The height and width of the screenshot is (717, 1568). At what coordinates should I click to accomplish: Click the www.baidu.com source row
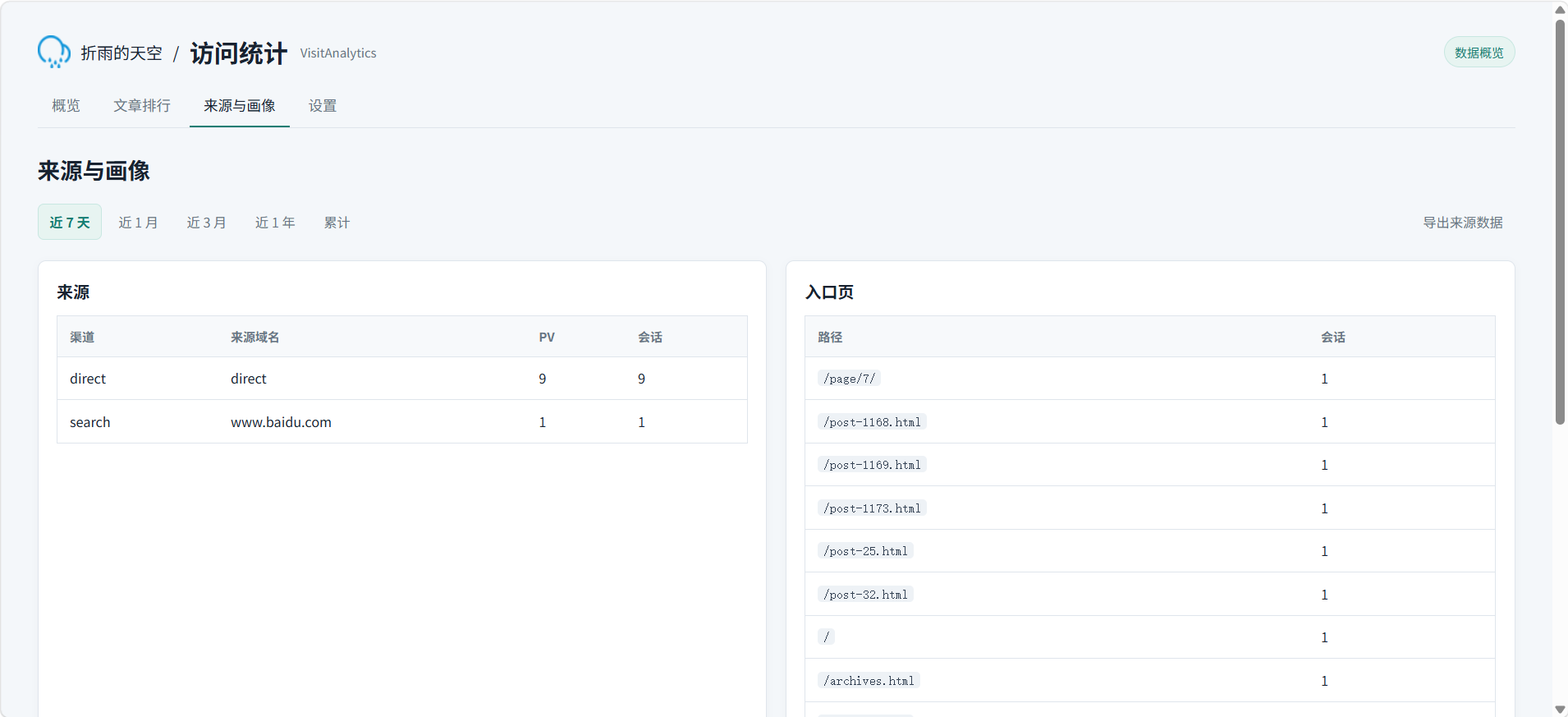click(402, 422)
